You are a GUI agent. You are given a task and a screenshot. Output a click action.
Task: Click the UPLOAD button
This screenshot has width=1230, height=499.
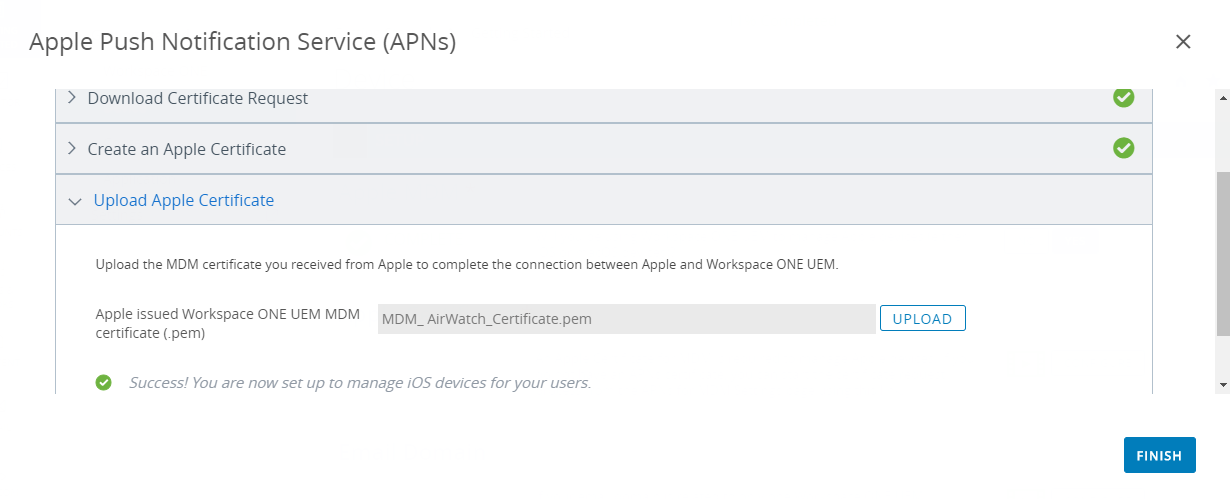point(922,319)
